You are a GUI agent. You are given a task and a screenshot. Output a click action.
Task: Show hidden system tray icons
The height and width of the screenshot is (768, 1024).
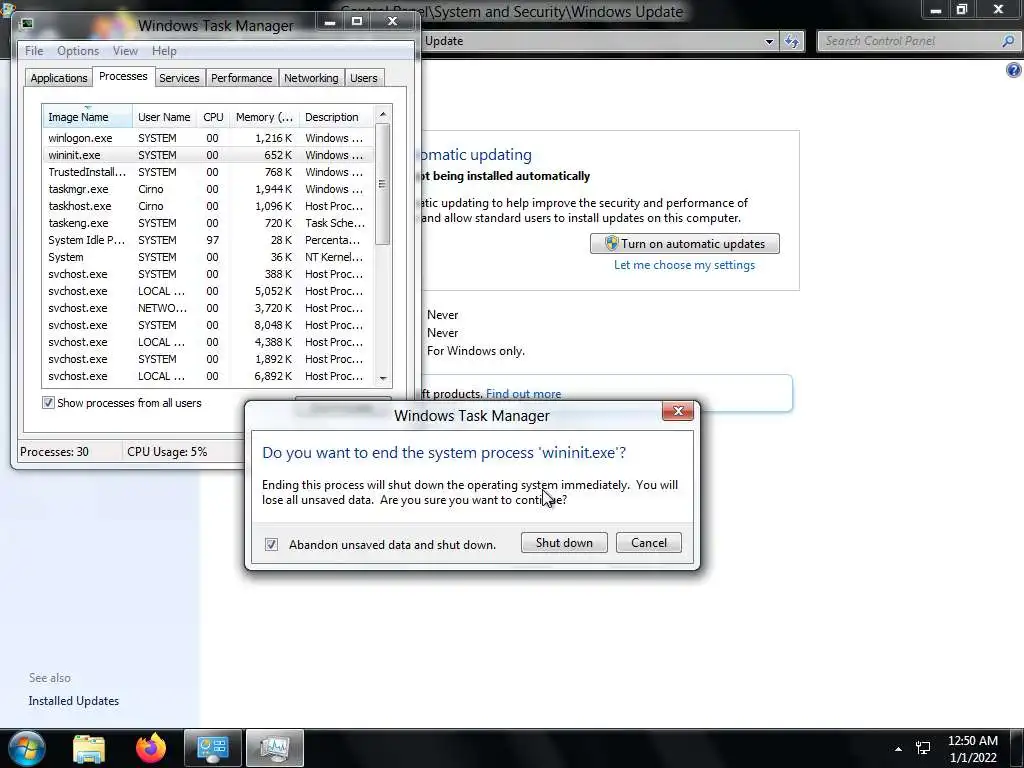(x=899, y=749)
